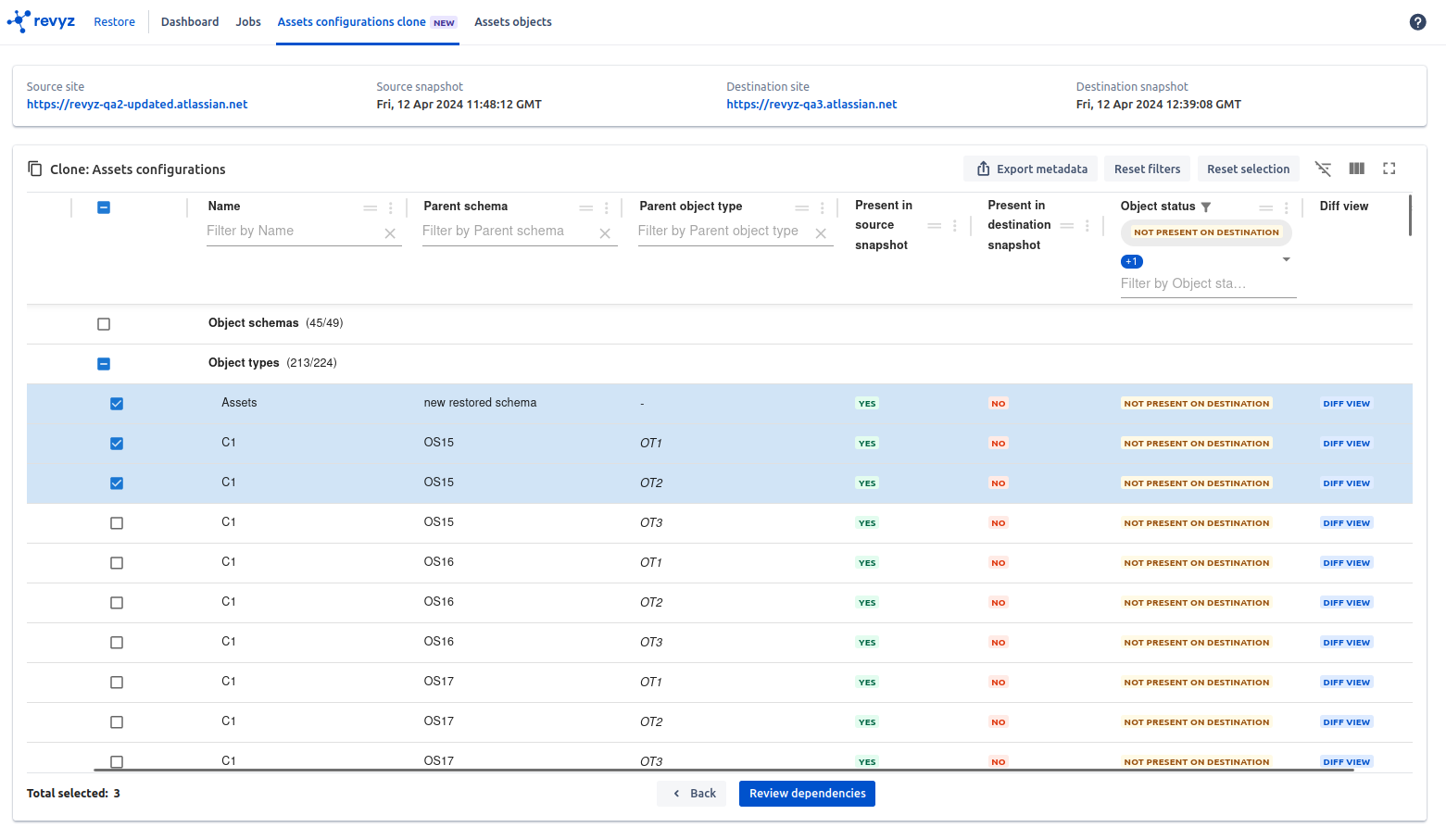
Task: Check the C1 OS15 OT3 checkbox
Action: [117, 523]
